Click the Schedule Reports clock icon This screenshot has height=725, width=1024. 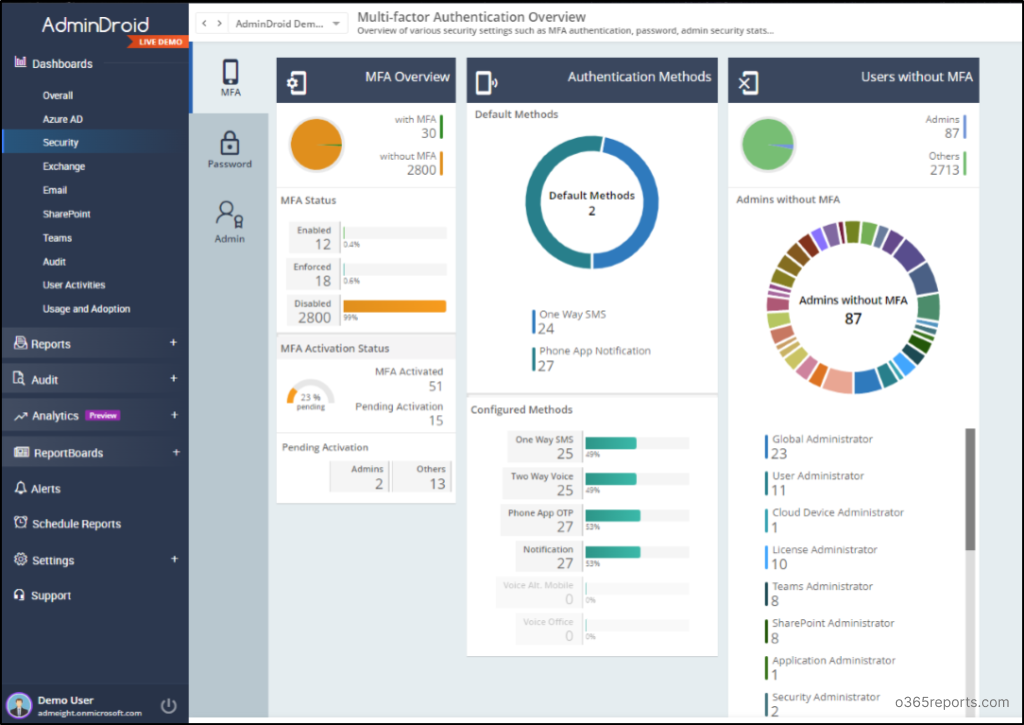tap(21, 523)
